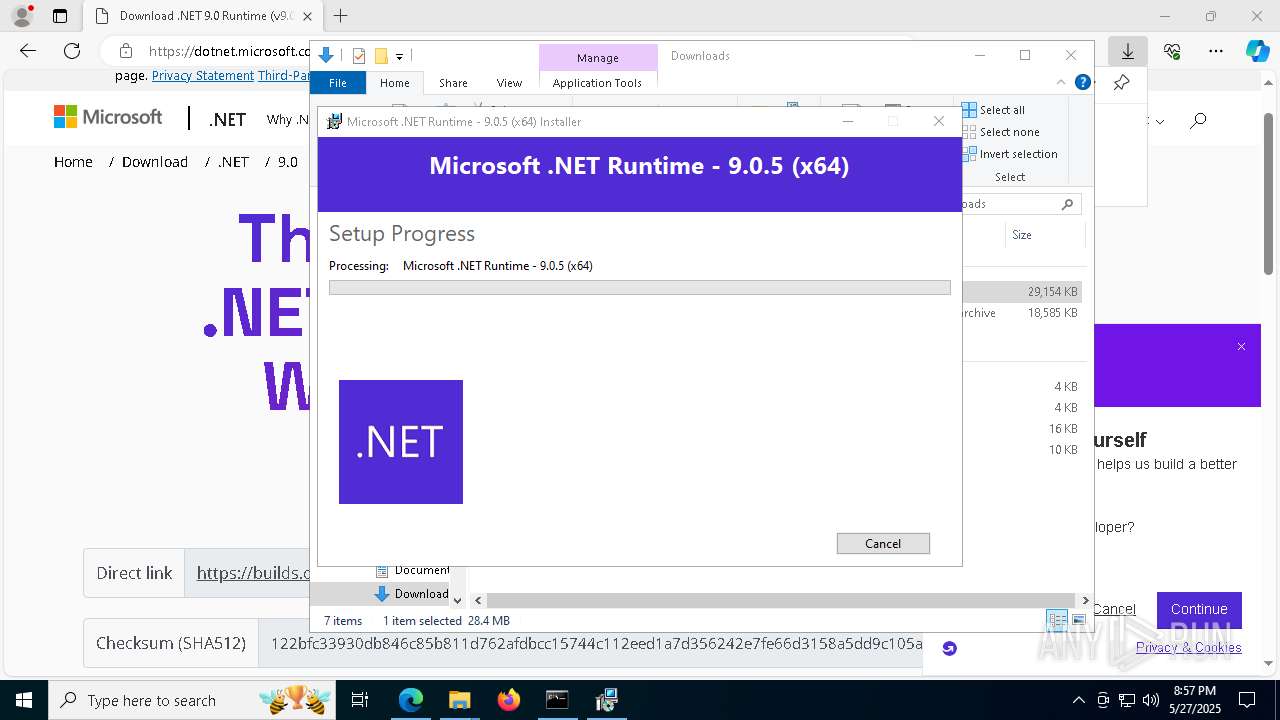Open Edge Downloads toolbar icon
The width and height of the screenshot is (1280, 720).
tap(1128, 51)
